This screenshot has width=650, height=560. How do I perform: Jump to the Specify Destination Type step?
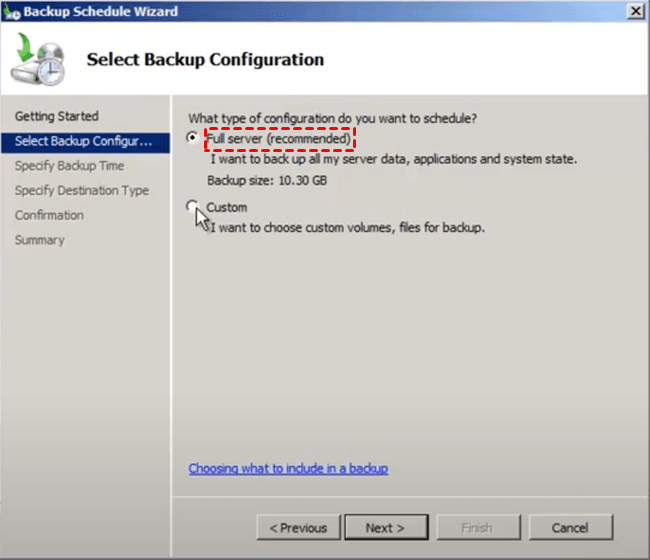[81, 190]
